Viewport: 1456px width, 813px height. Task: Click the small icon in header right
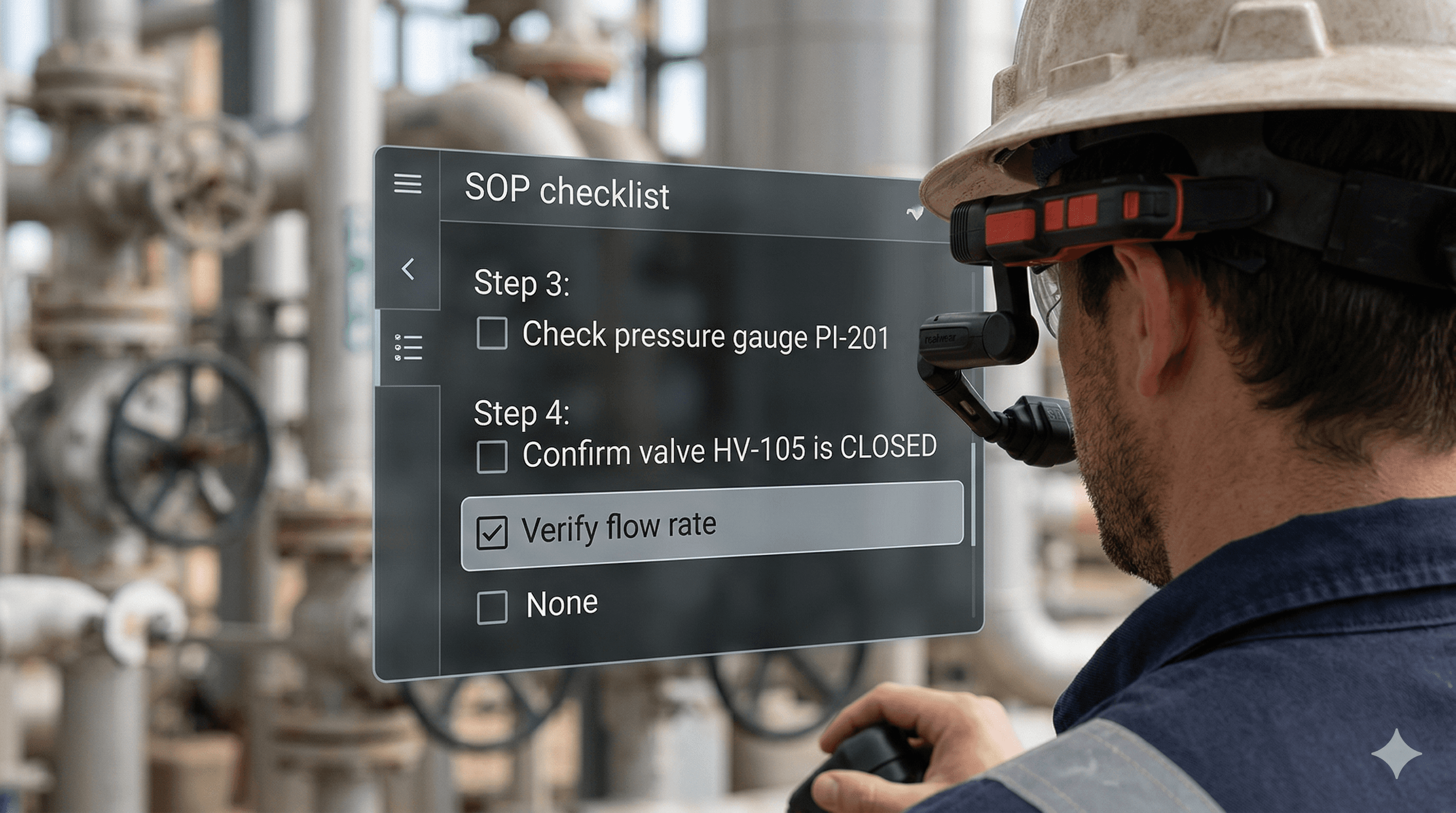[x=915, y=214]
